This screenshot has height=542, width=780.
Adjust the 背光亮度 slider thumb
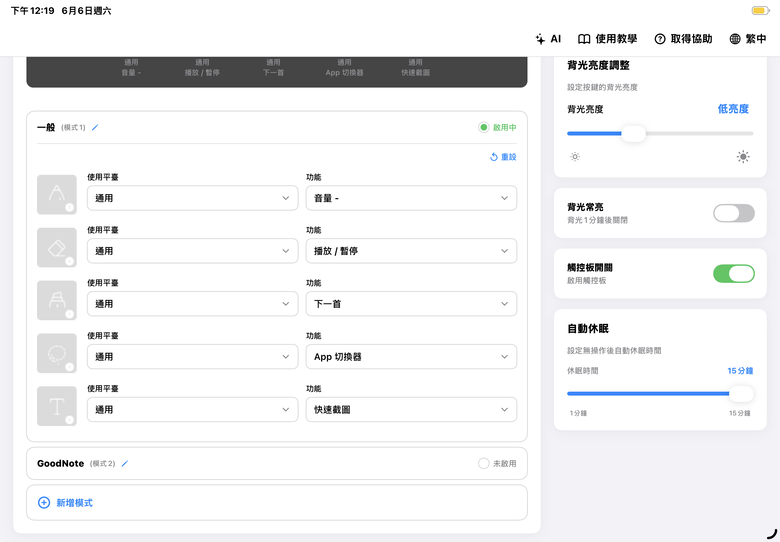[633, 133]
